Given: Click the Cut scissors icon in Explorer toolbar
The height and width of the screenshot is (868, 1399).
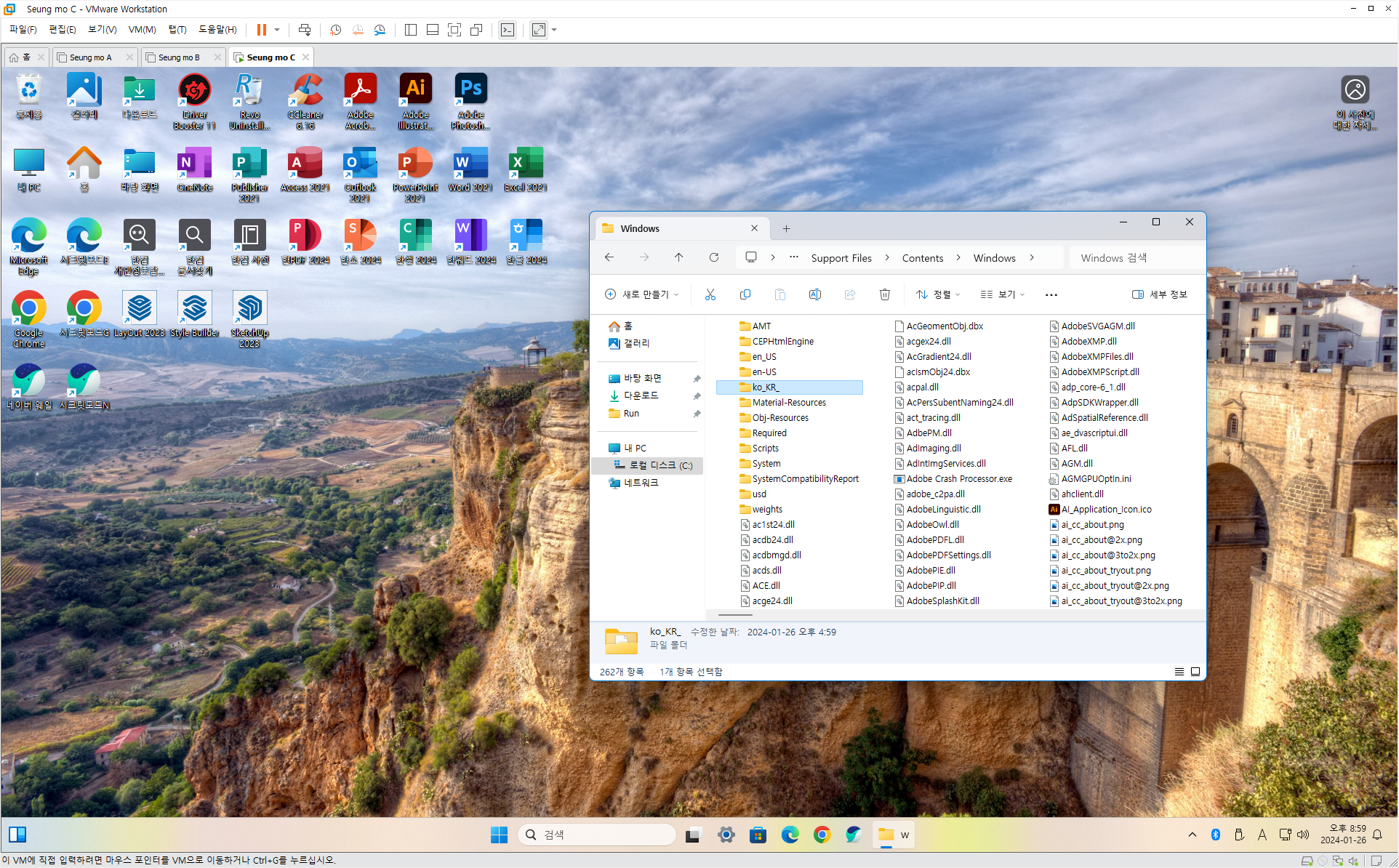Looking at the screenshot, I should (710, 294).
